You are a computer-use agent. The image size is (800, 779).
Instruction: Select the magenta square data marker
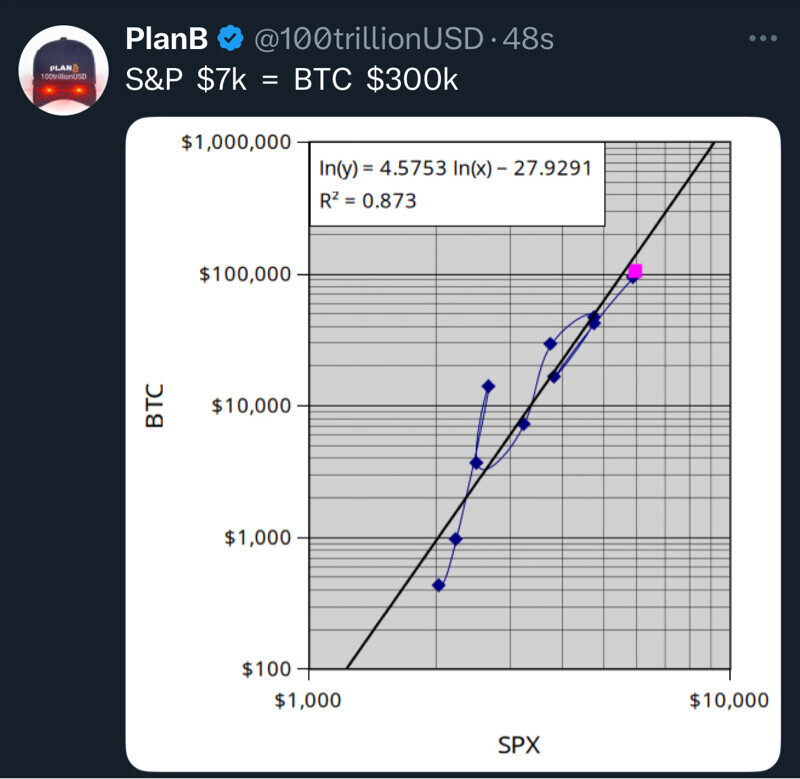[x=634, y=271]
